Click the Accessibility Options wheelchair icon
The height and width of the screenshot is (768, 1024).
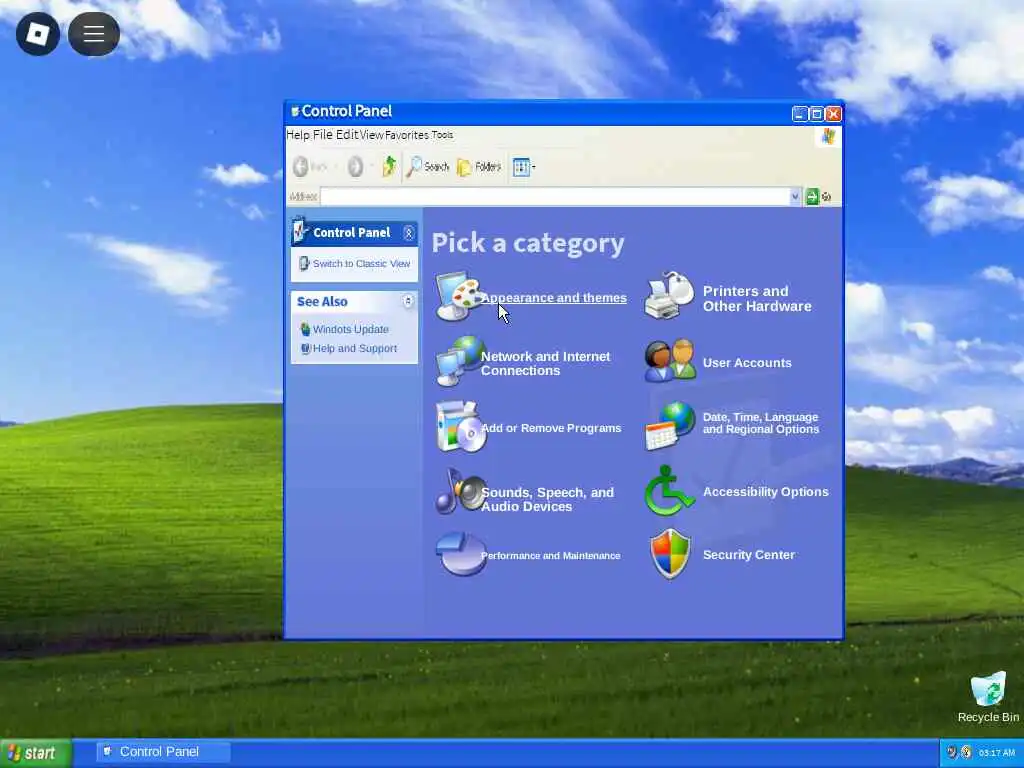(669, 491)
